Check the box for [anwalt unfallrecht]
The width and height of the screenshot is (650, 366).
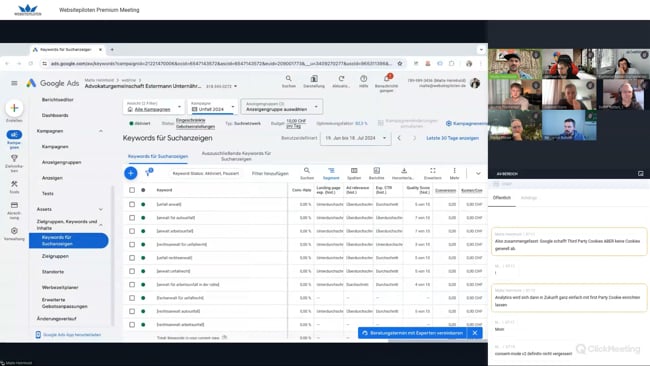click(x=132, y=271)
